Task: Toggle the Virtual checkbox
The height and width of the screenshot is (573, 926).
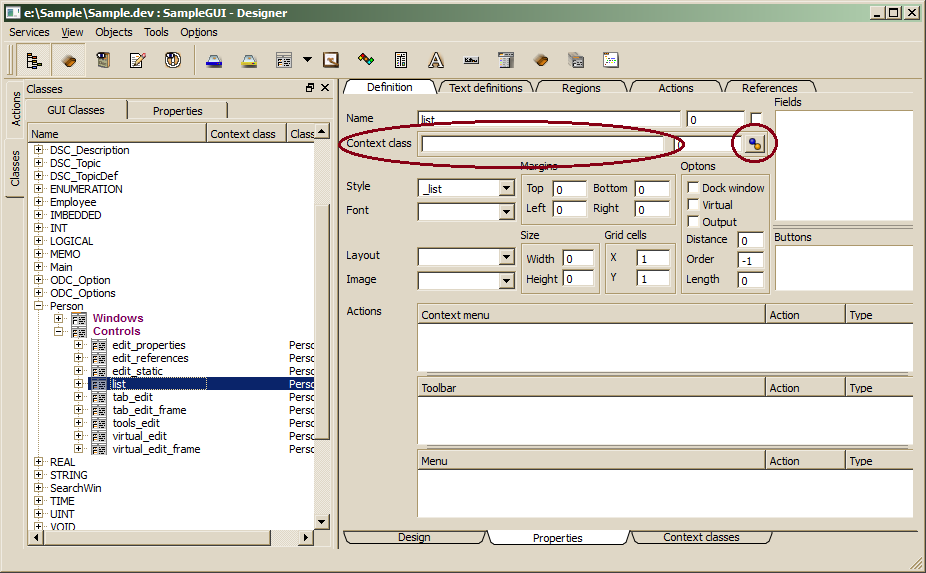Action: click(693, 205)
